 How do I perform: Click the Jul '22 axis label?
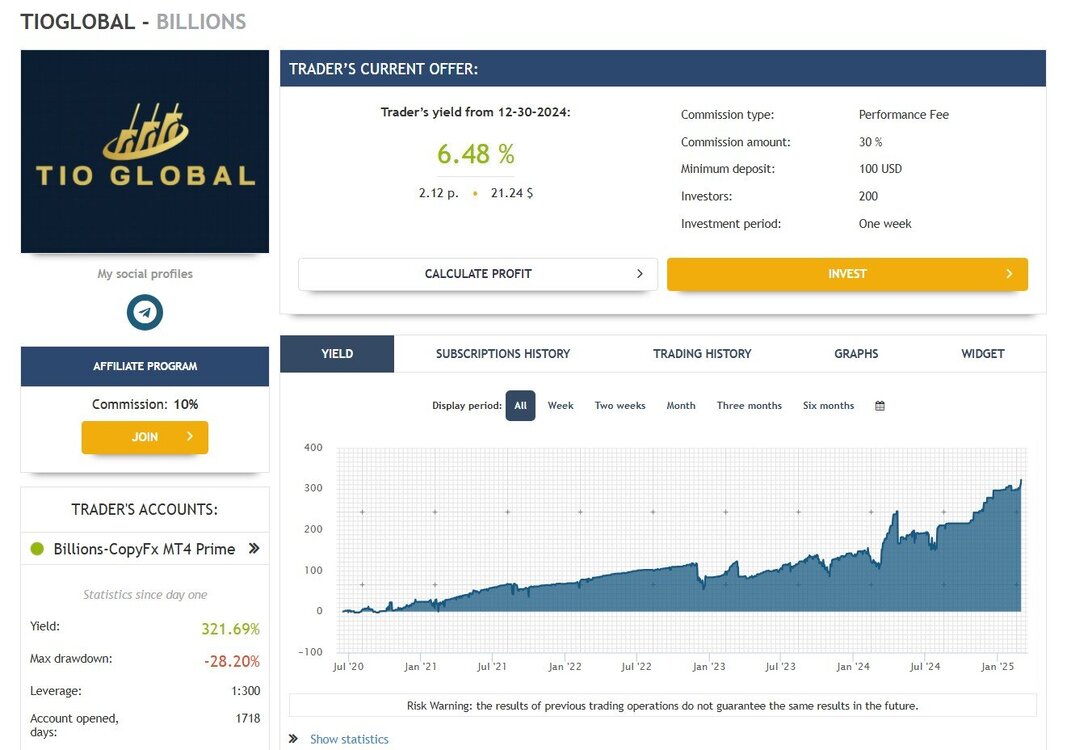tap(637, 666)
